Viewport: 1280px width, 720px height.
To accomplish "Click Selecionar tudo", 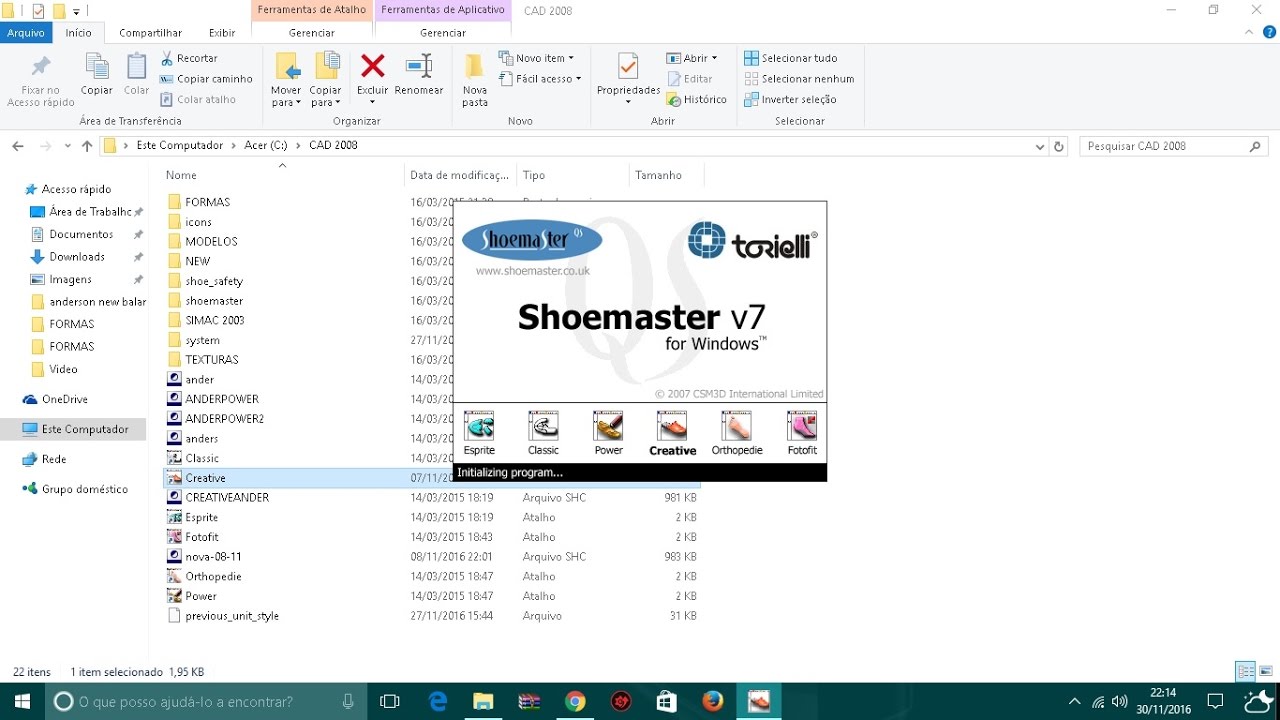I will click(x=791, y=58).
